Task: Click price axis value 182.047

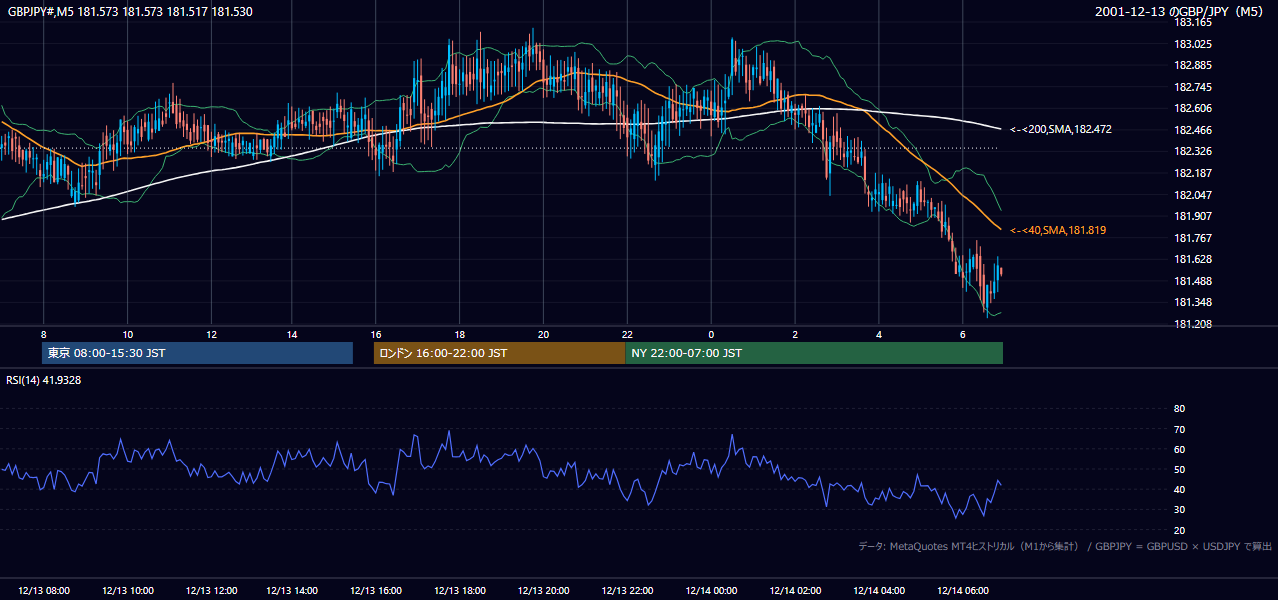Action: [x=1193, y=195]
